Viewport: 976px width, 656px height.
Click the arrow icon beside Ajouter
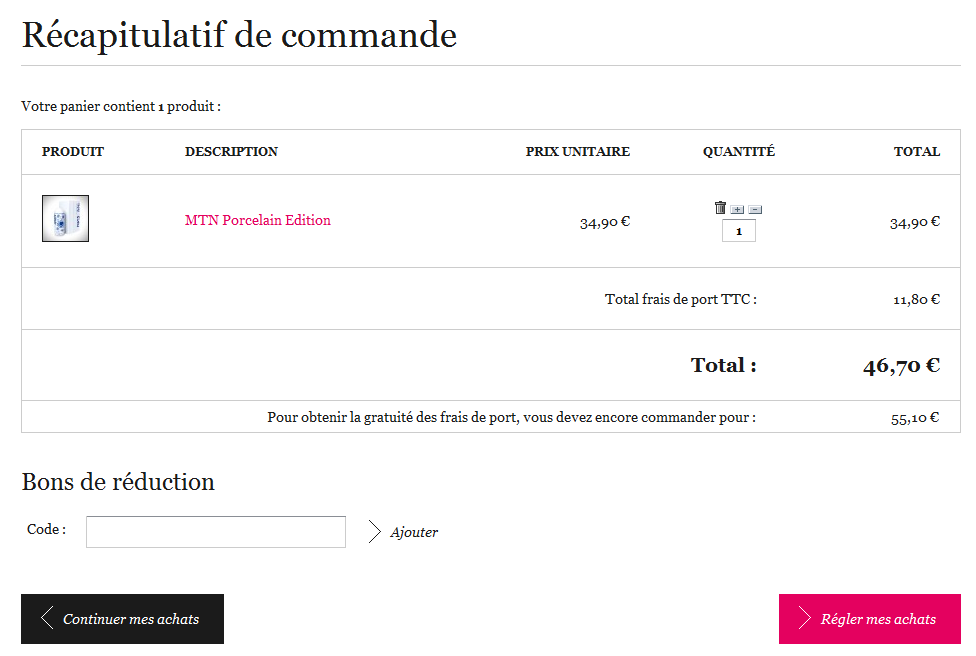(375, 532)
